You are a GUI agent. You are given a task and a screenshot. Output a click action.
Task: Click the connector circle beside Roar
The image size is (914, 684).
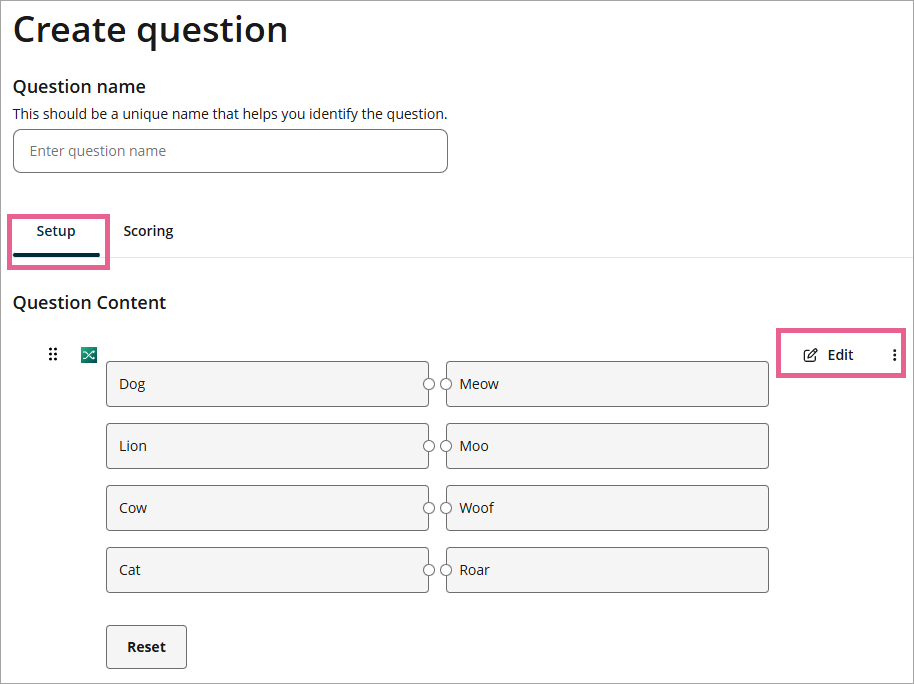tap(446, 570)
